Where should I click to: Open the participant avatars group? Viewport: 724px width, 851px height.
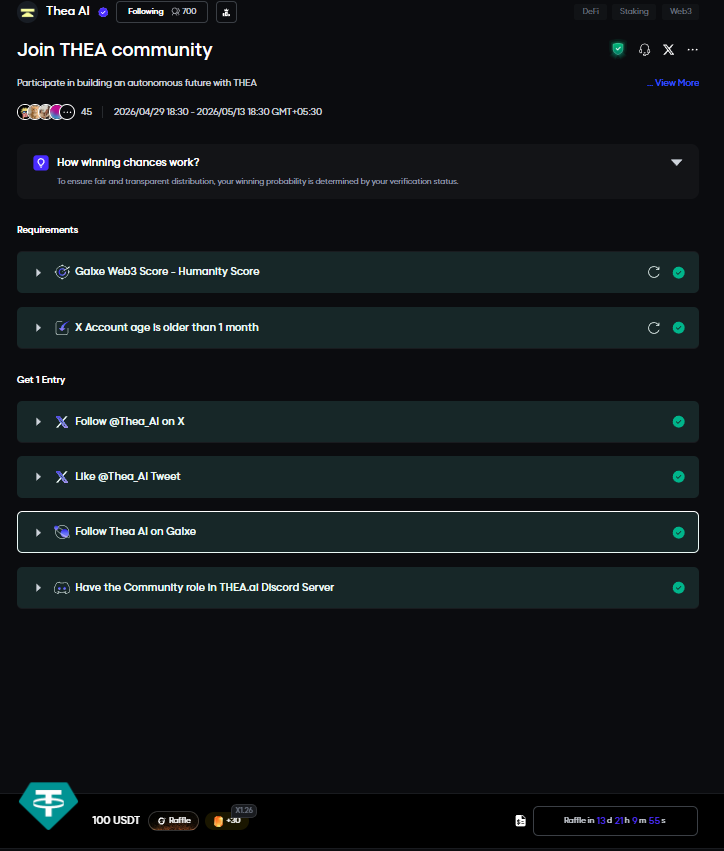click(46, 112)
